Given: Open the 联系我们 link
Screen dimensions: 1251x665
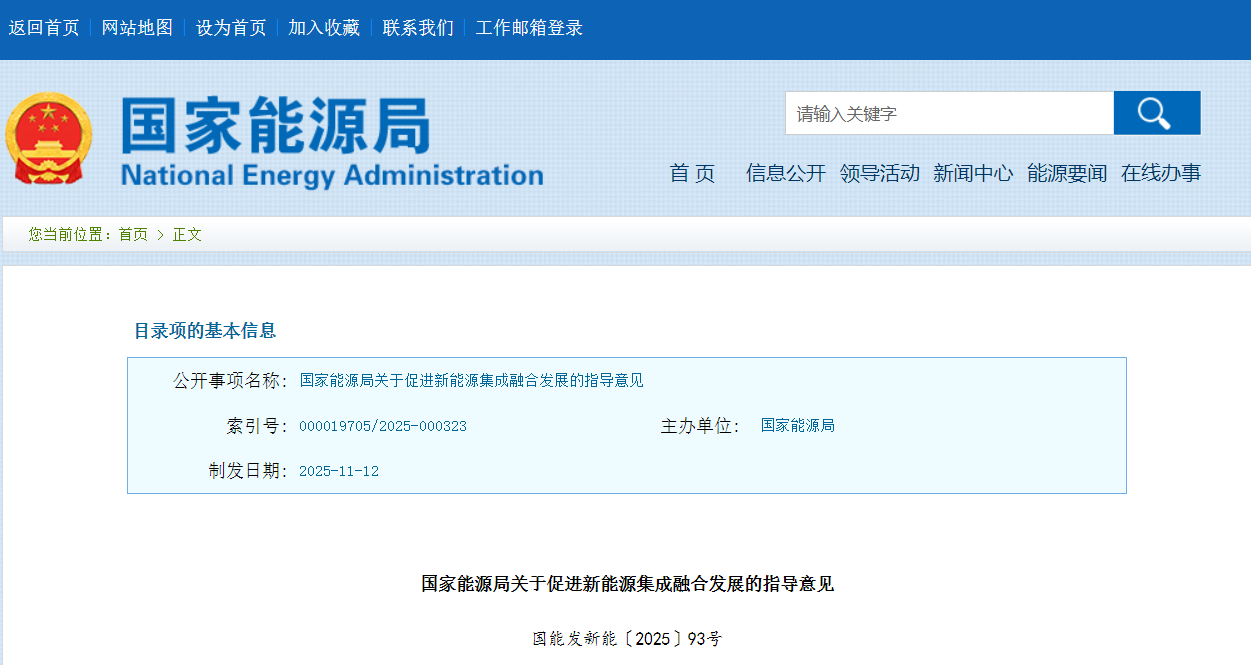Looking at the screenshot, I should pos(418,28).
